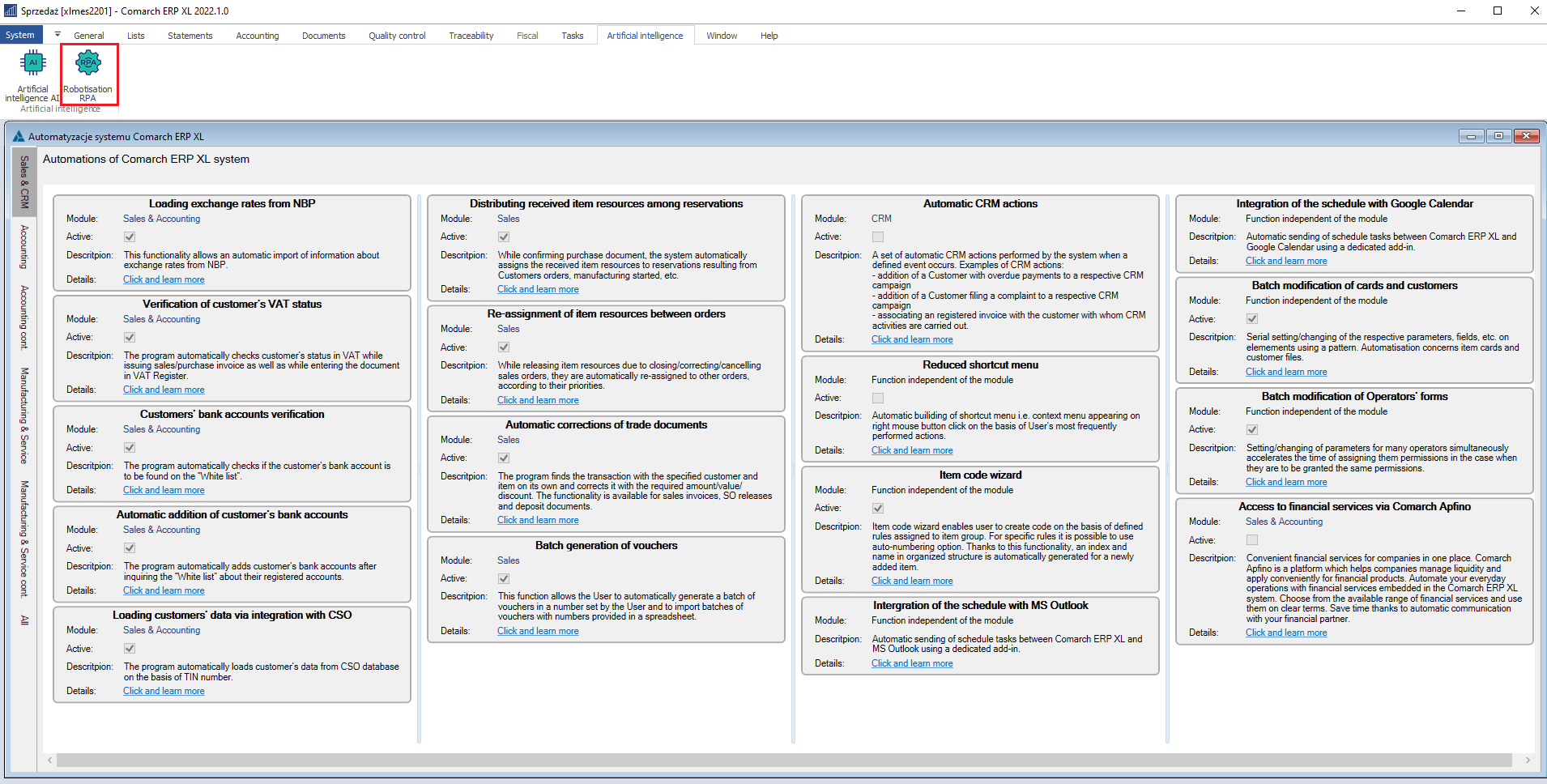Toggle Active for Item code wizard
Image resolution: width=1547 pixels, height=784 pixels.
pos(878,508)
